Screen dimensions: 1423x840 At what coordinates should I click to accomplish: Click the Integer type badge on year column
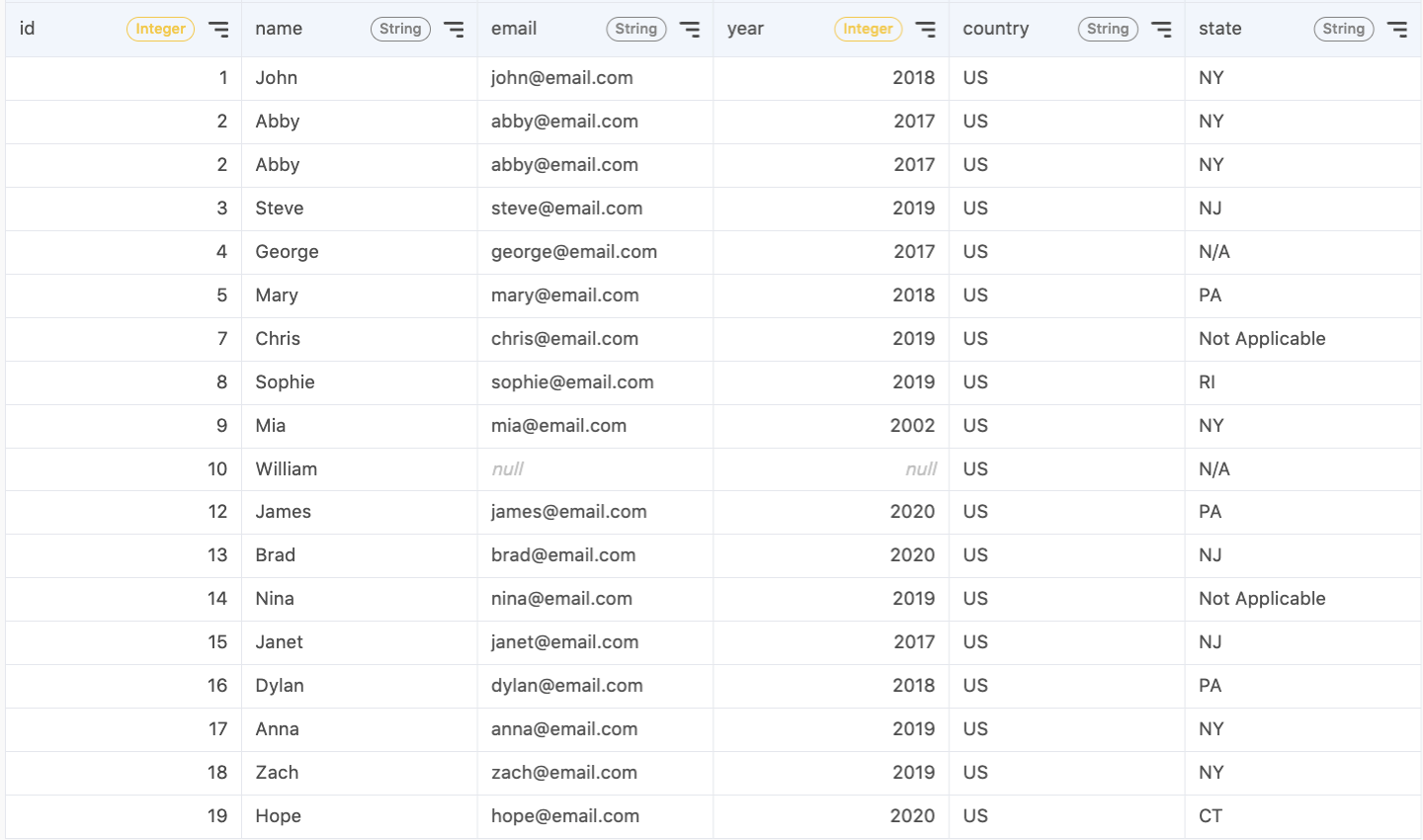tap(869, 30)
